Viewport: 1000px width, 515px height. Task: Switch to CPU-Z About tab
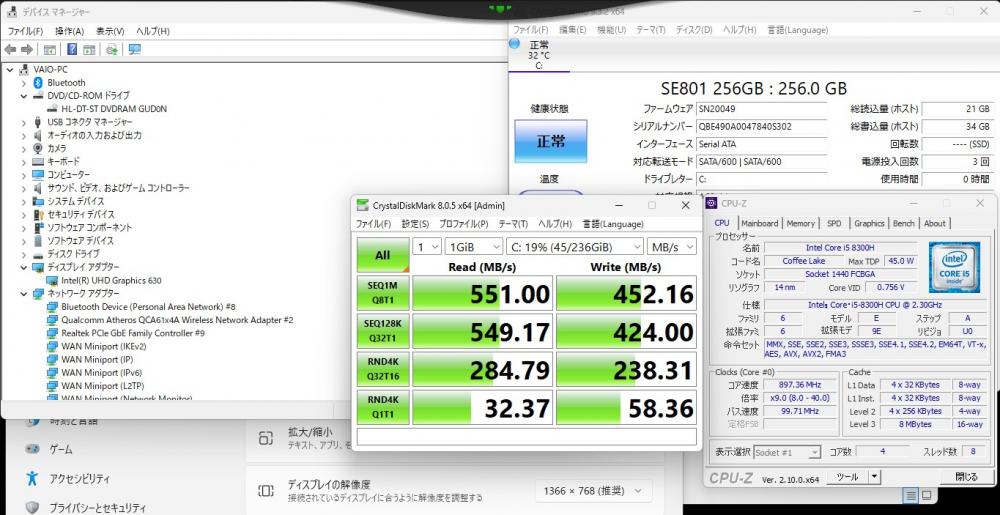934,223
